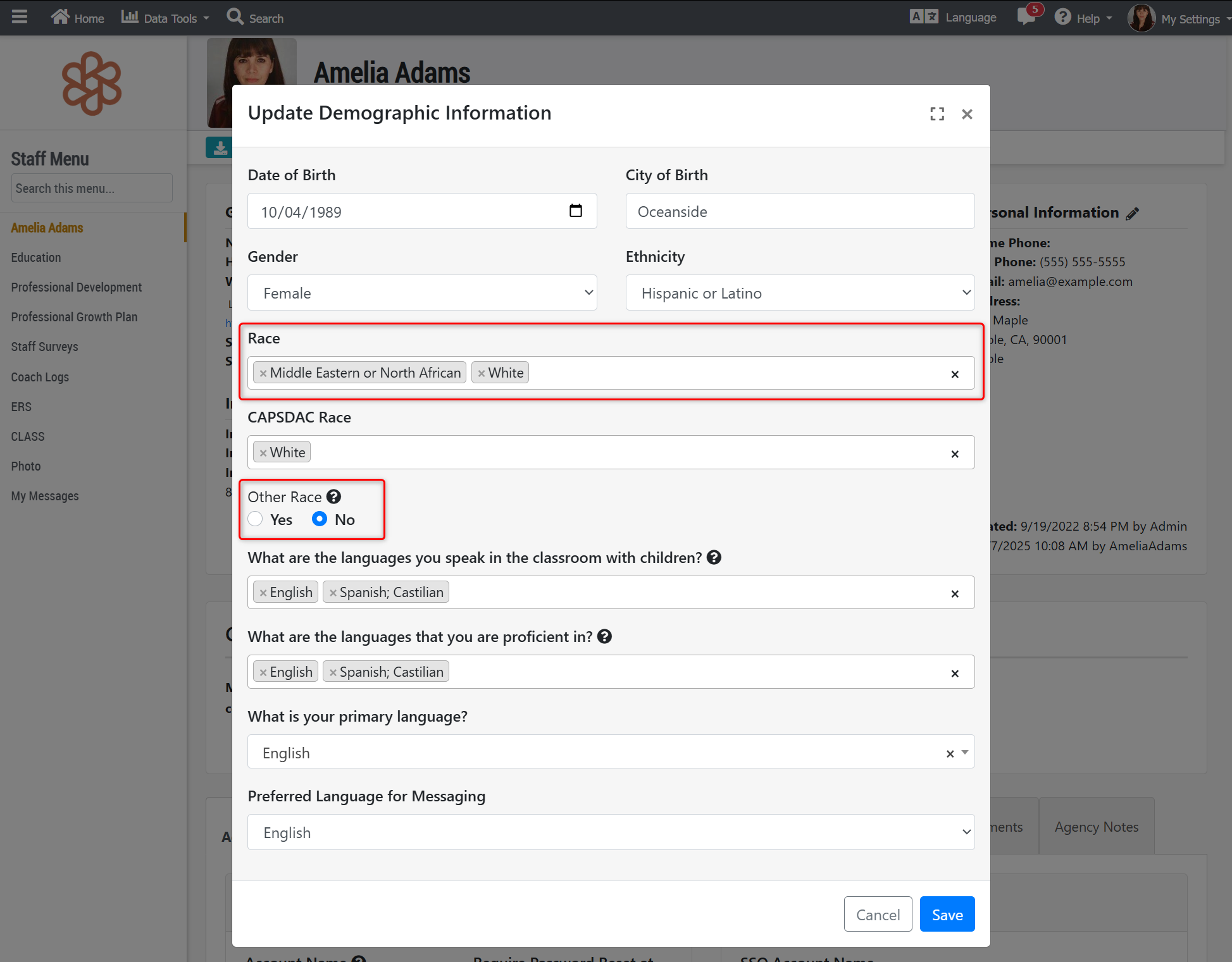
Task: Open Preferred Language for Messaging dropdown
Action: point(611,832)
